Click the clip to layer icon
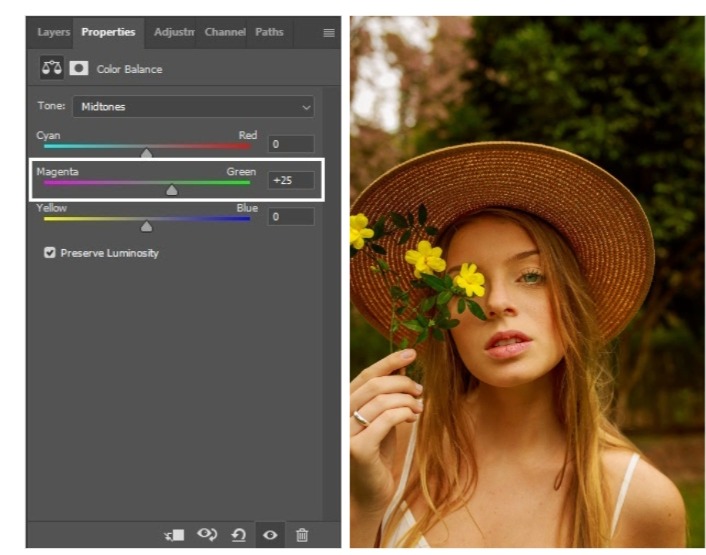 click(x=174, y=535)
